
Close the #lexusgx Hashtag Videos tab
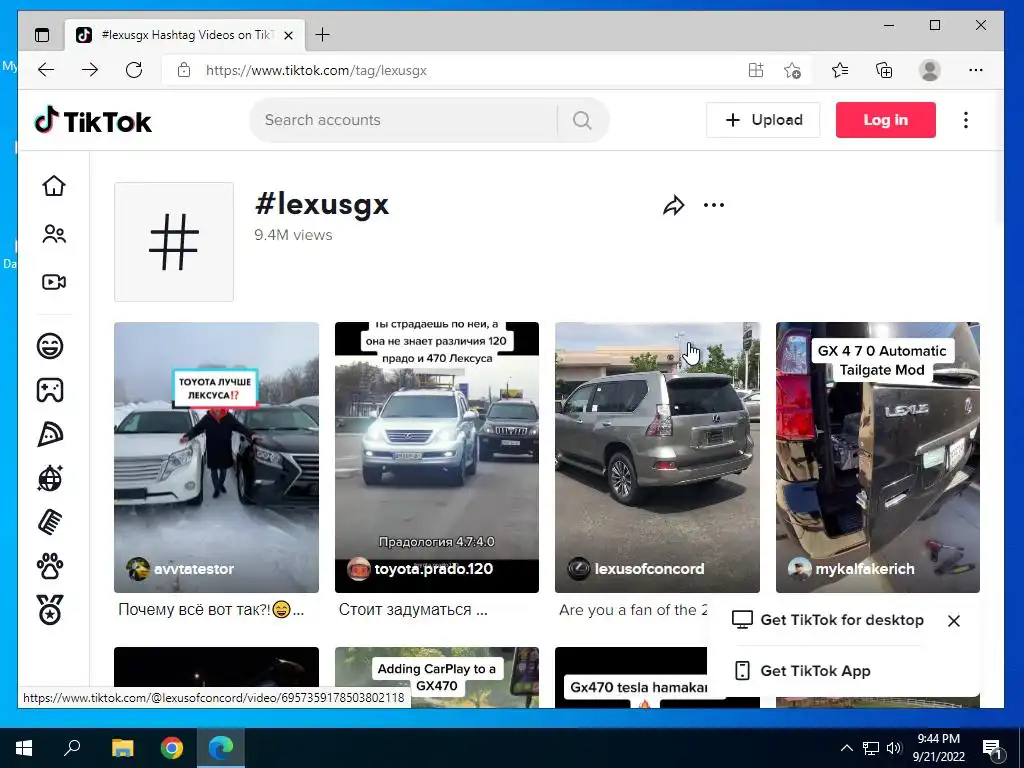289,35
